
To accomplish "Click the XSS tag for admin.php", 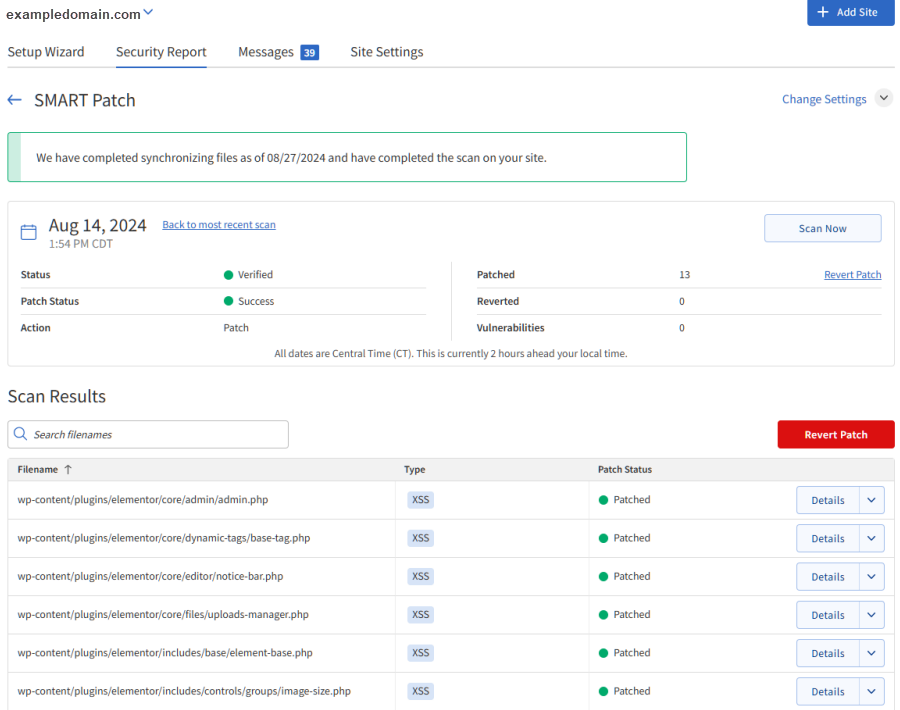I will tap(420, 500).
